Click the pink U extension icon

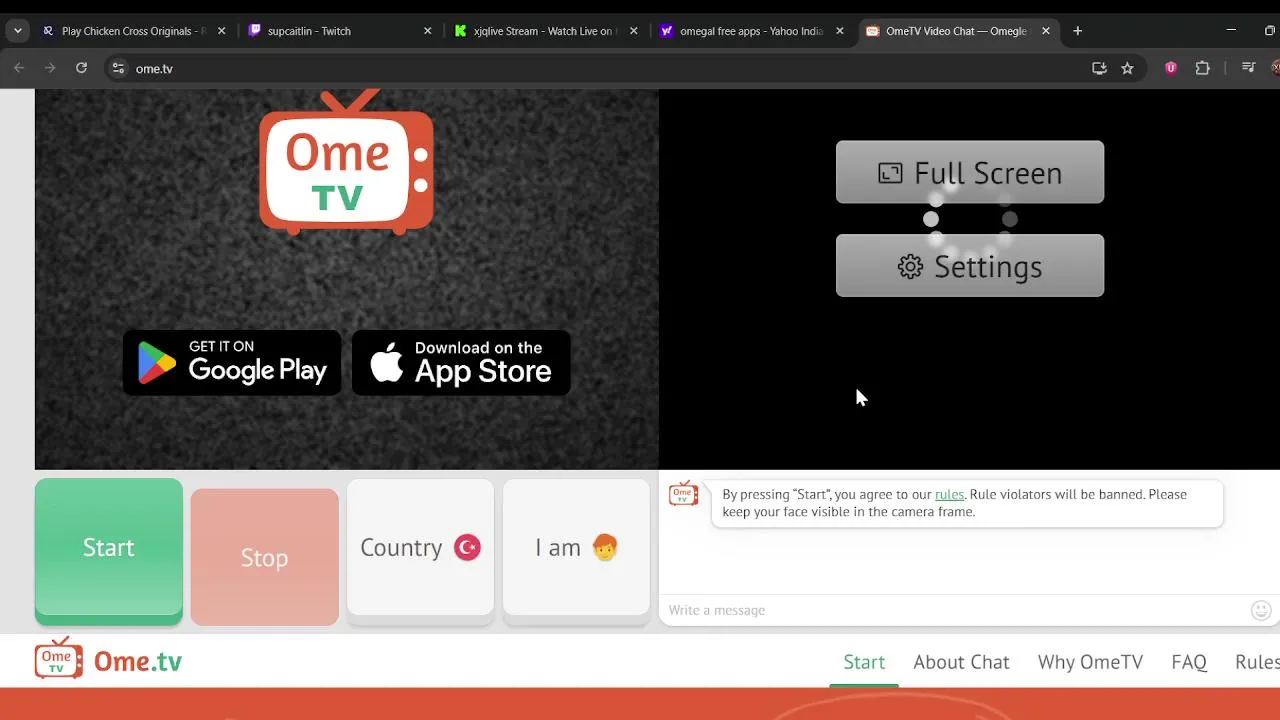(x=1171, y=68)
